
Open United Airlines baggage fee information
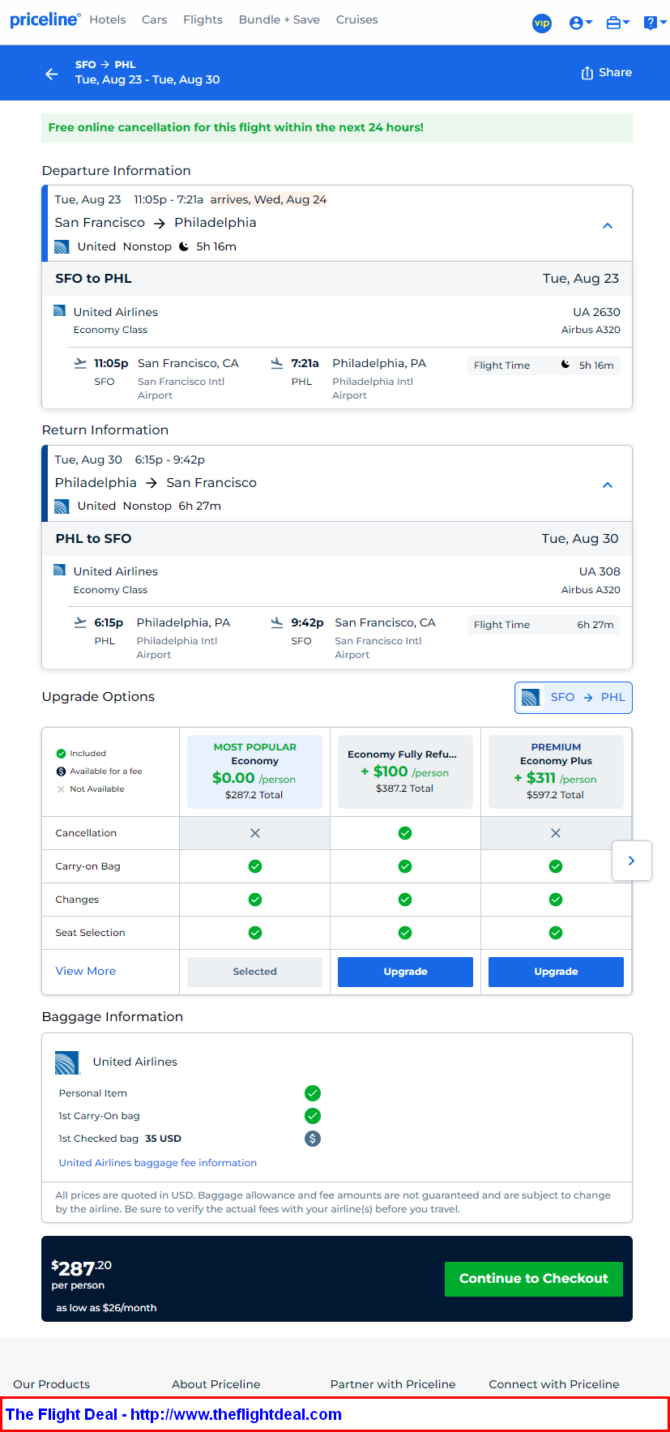(158, 1163)
